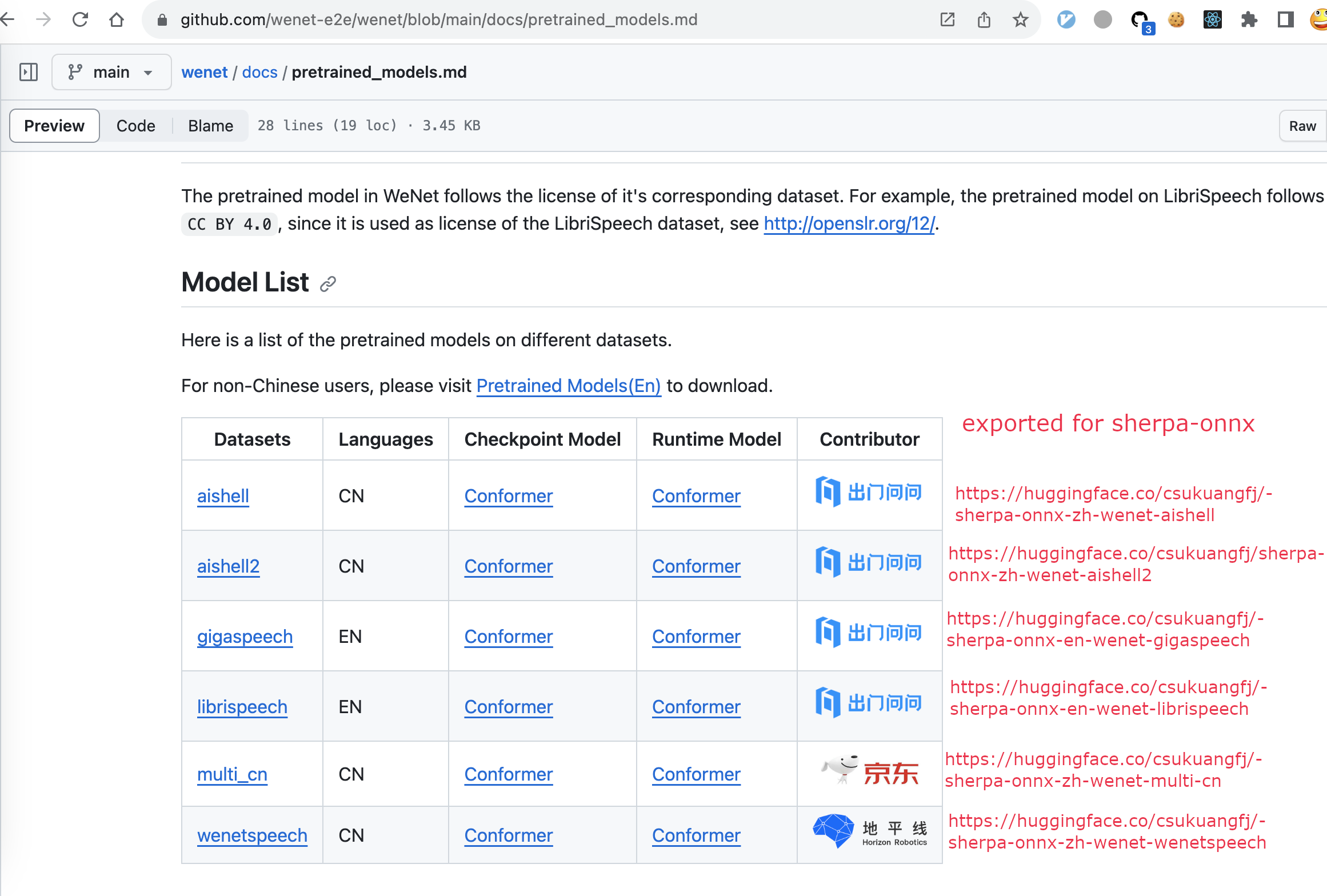Image resolution: width=1327 pixels, height=896 pixels.
Task: Toggle the file tree side panel
Action: point(28,72)
